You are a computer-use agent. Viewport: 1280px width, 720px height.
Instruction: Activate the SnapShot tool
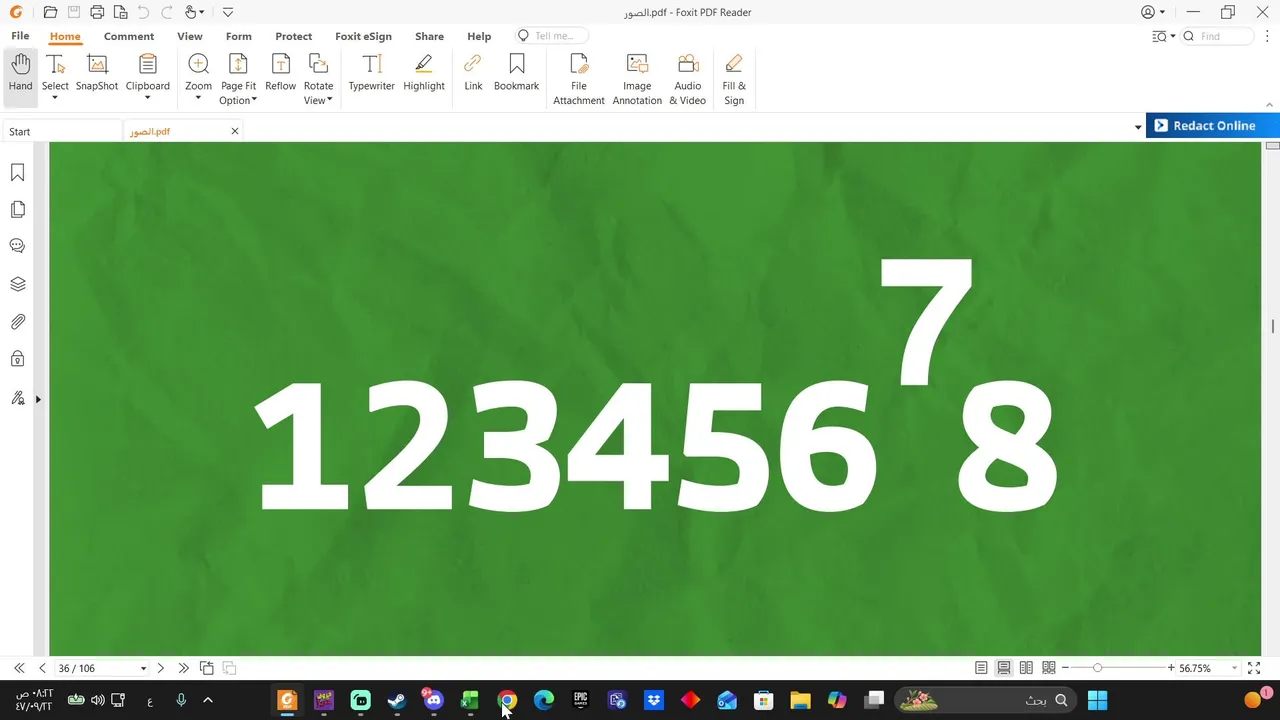point(97,74)
